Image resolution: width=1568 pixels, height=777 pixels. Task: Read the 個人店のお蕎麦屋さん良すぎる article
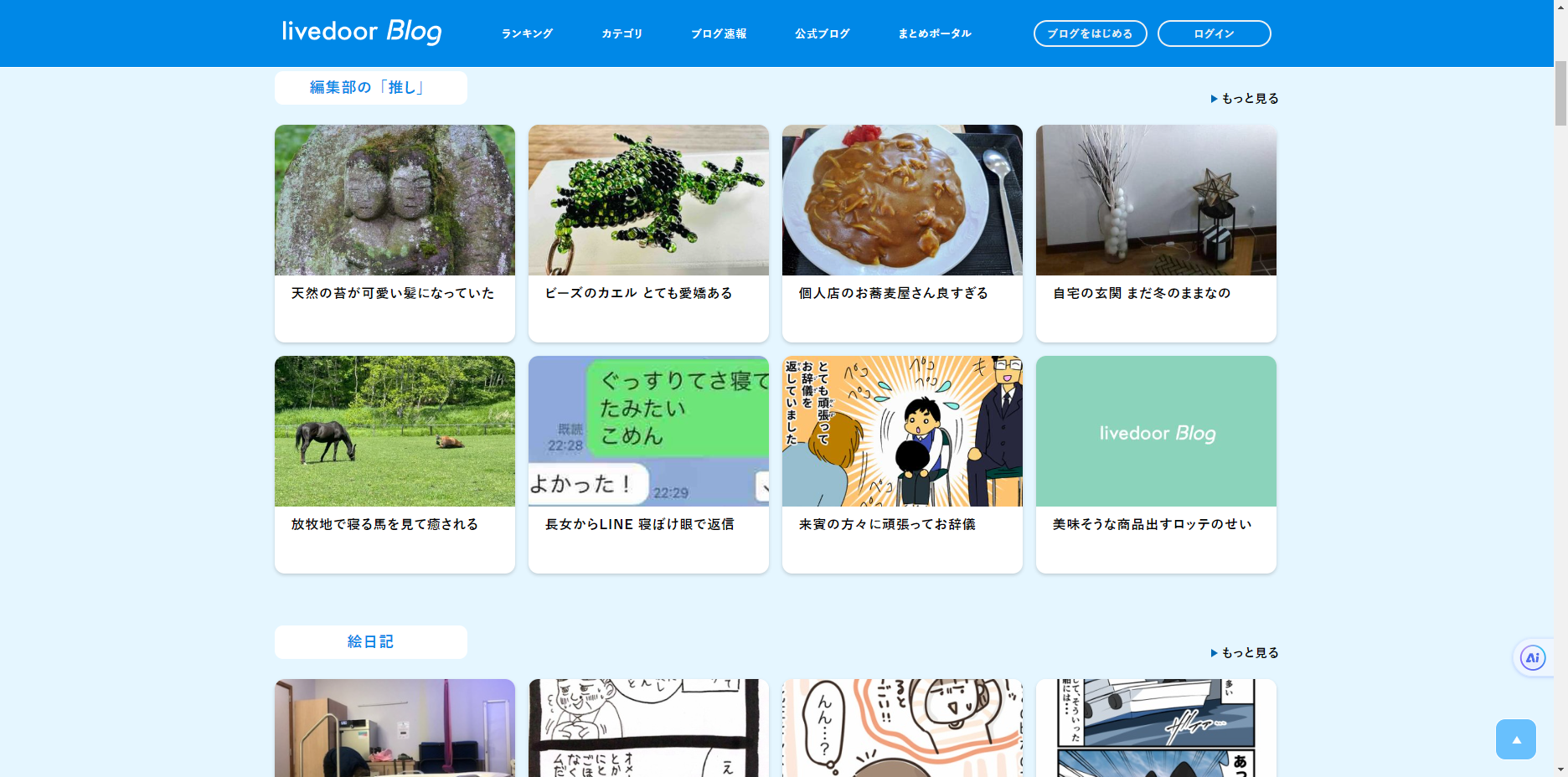894,293
